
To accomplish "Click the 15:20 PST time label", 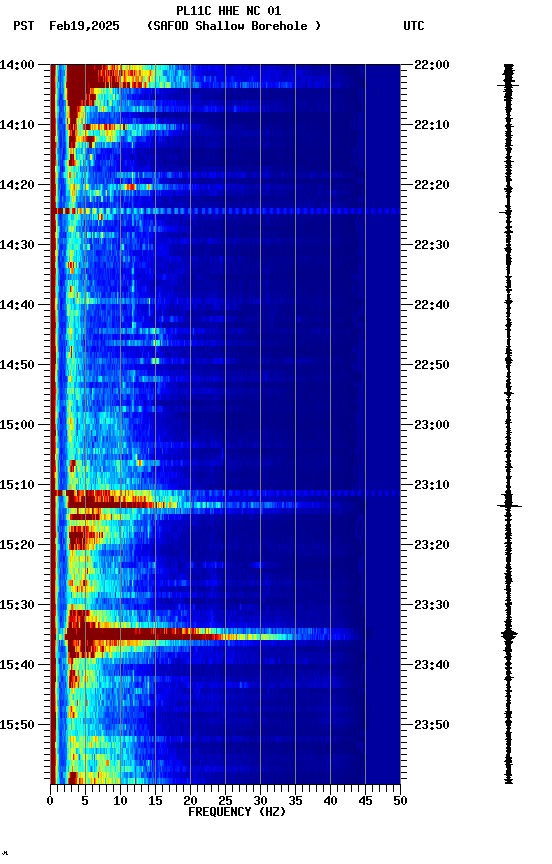I will [x=17, y=546].
